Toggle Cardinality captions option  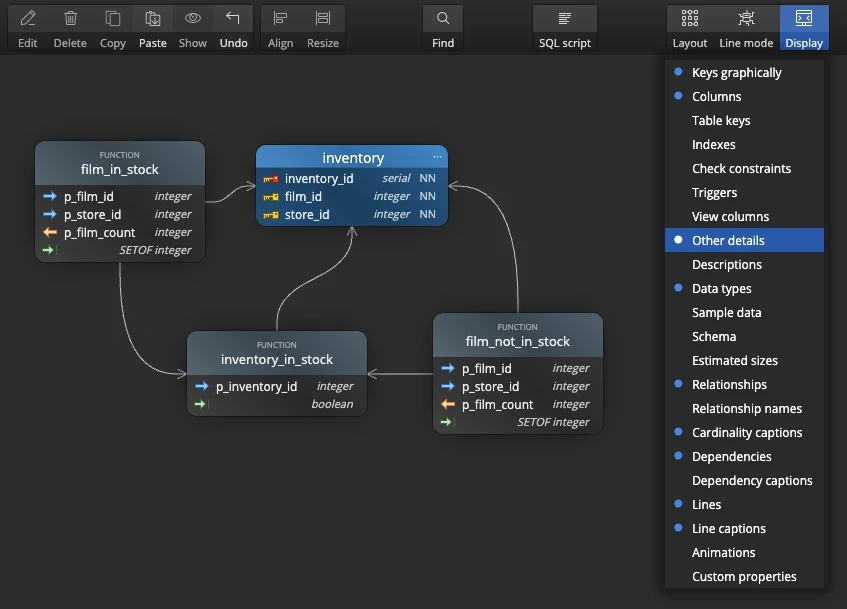pyautogui.click(x=744, y=433)
